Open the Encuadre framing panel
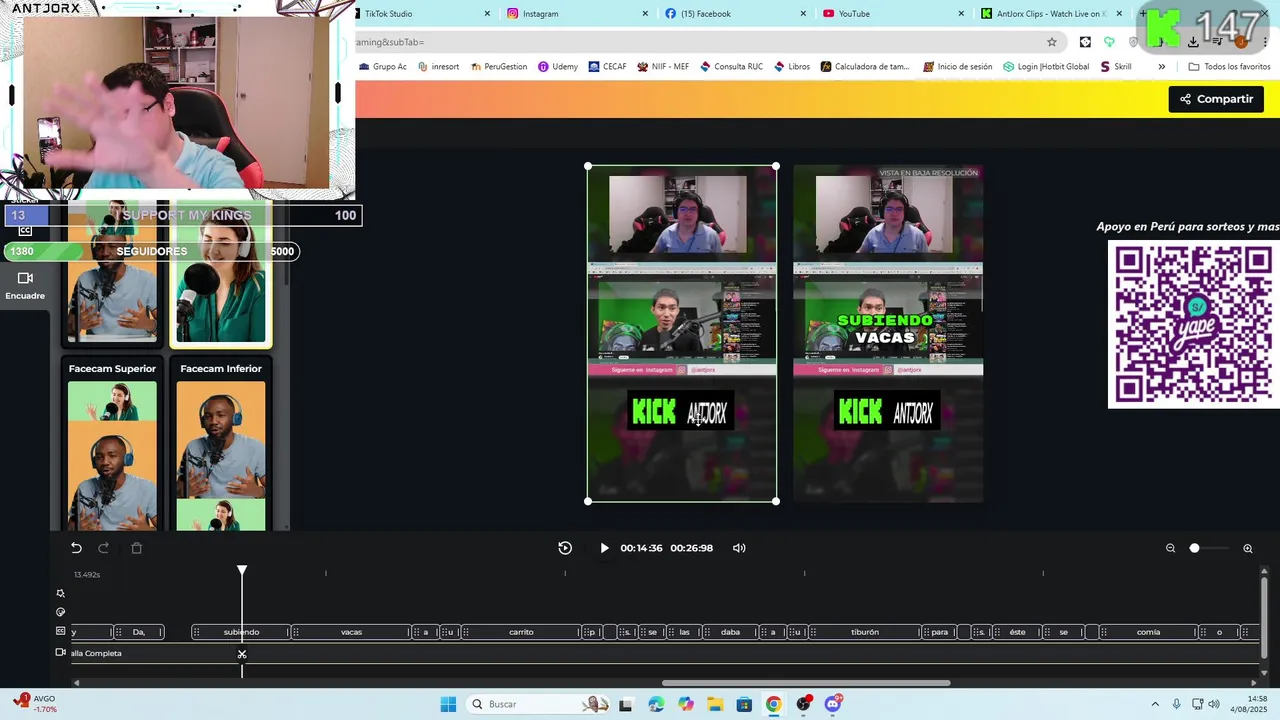1280x720 pixels. [25, 286]
